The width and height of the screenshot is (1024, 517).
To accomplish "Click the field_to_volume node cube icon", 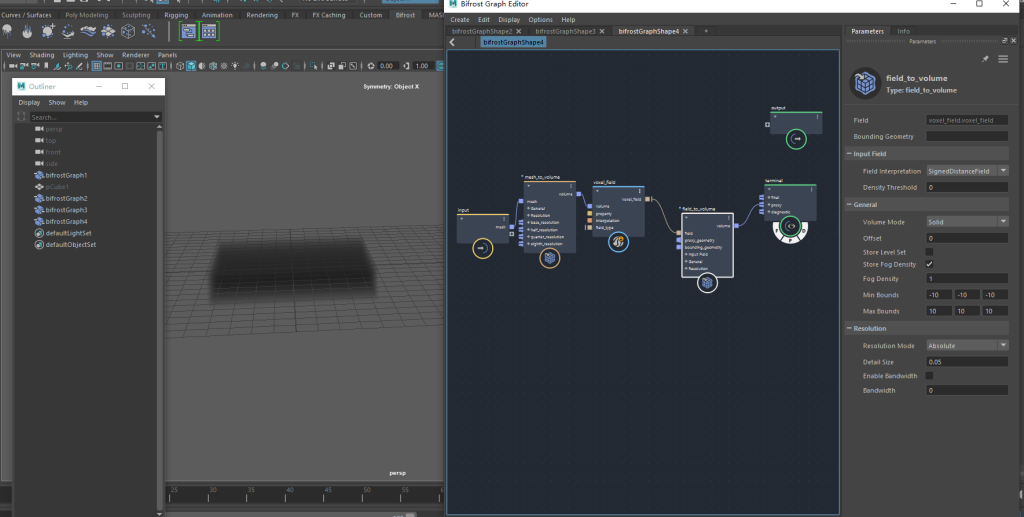I will pos(707,283).
